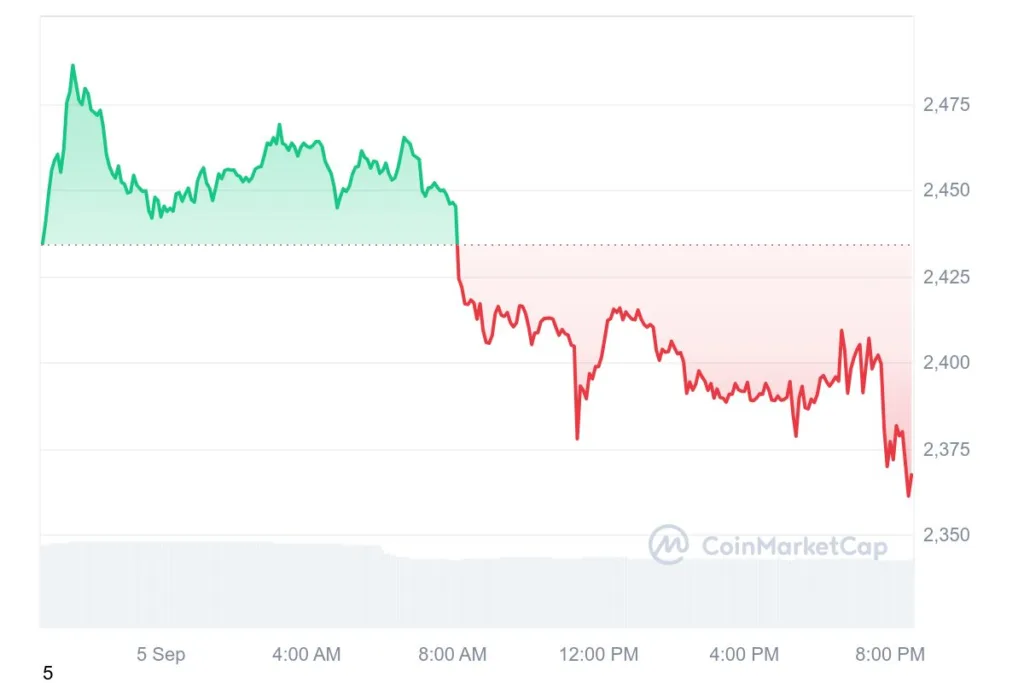Click the 2,400 price axis label
The image size is (1024, 683).
point(946,362)
